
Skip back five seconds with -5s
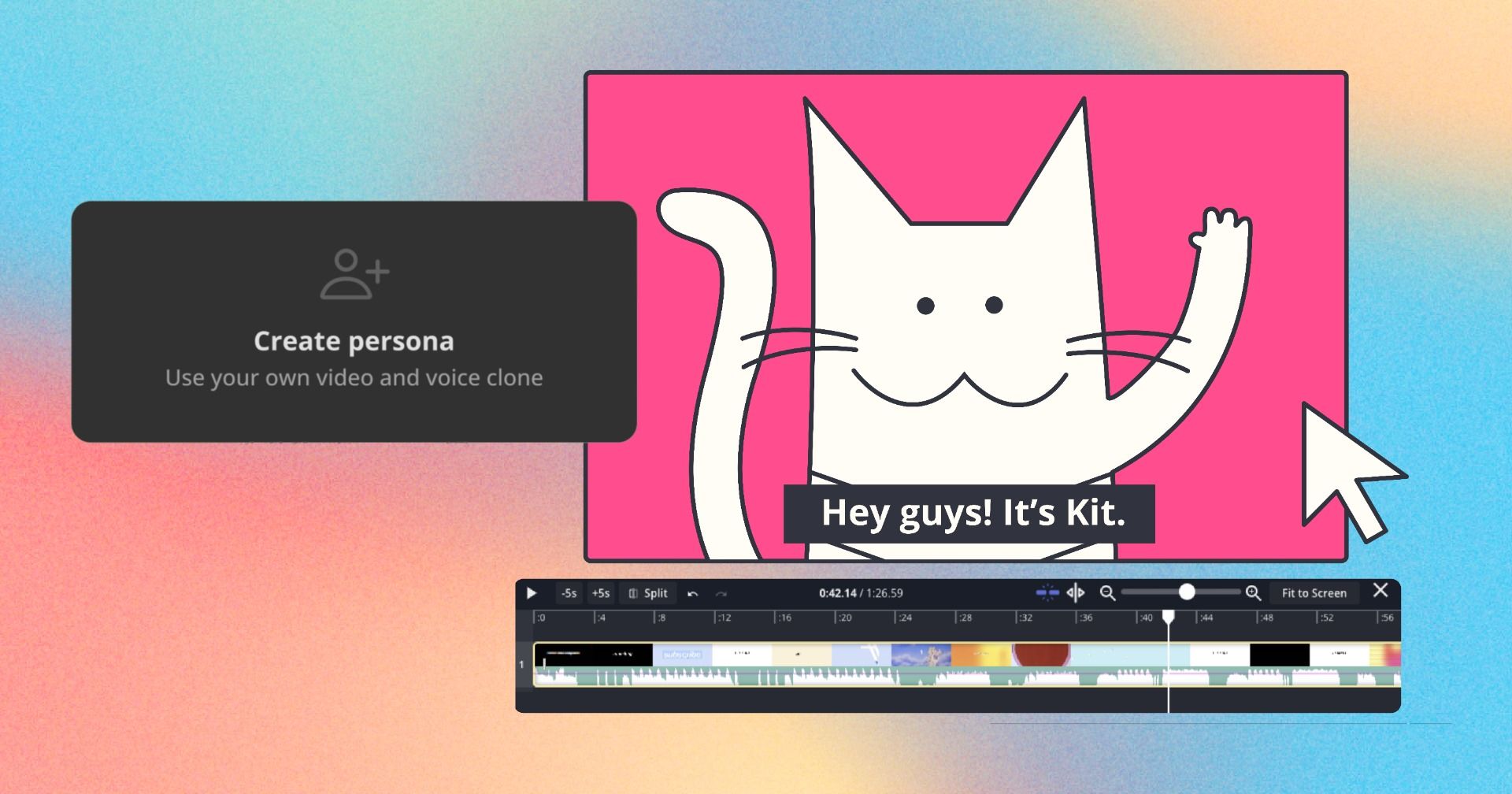569,593
